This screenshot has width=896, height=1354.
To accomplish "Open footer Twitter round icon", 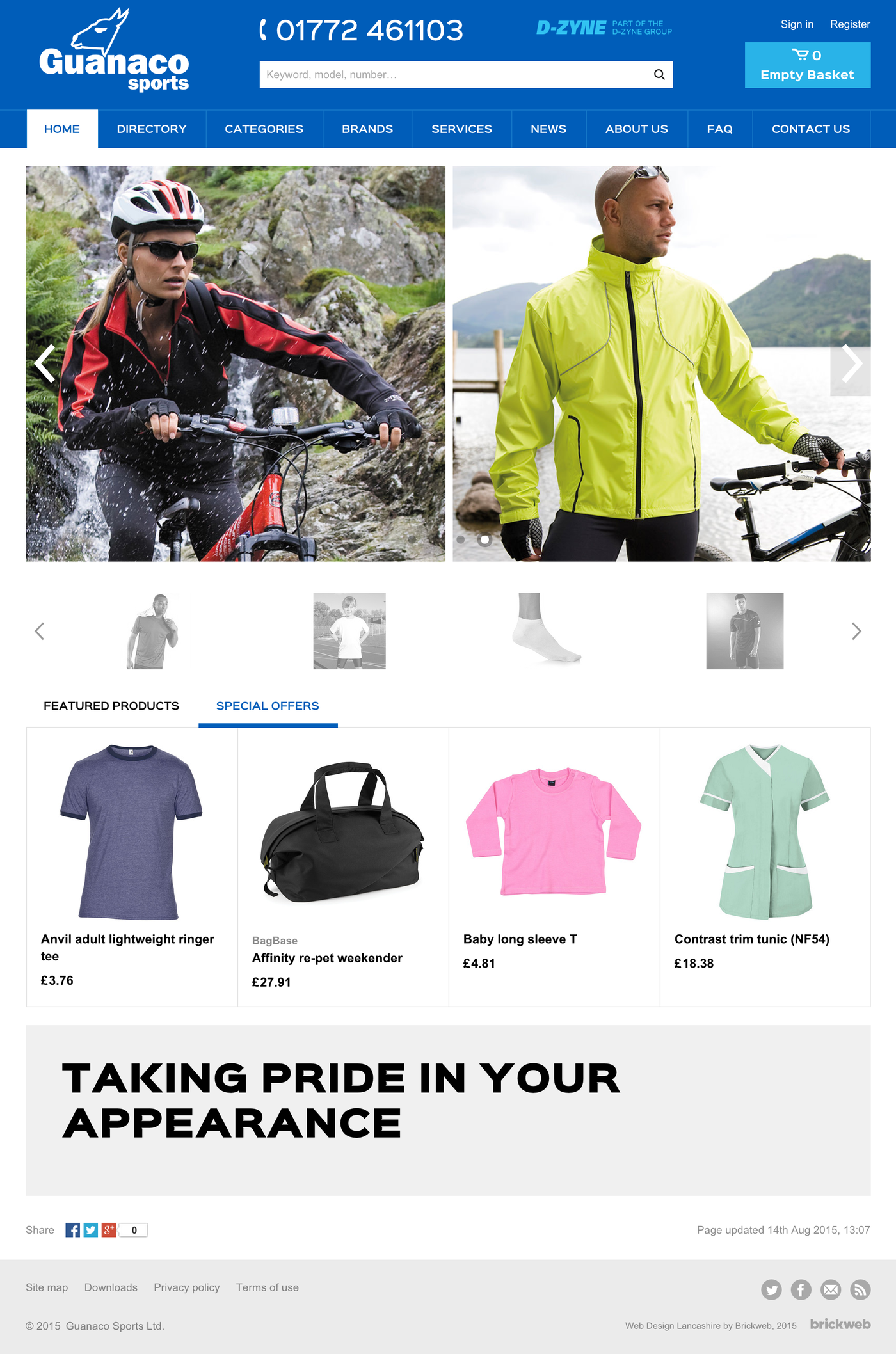I will (x=771, y=1289).
